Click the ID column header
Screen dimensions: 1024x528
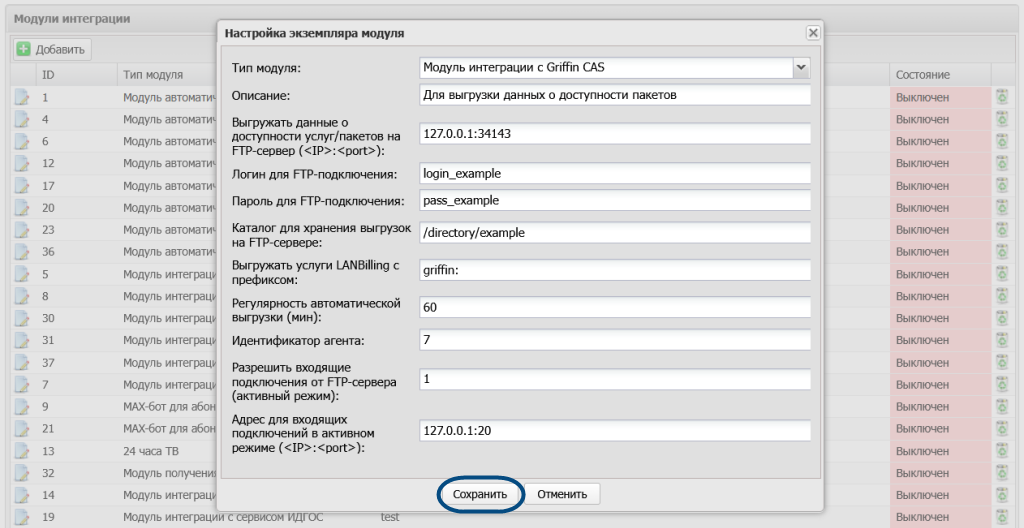pos(77,74)
